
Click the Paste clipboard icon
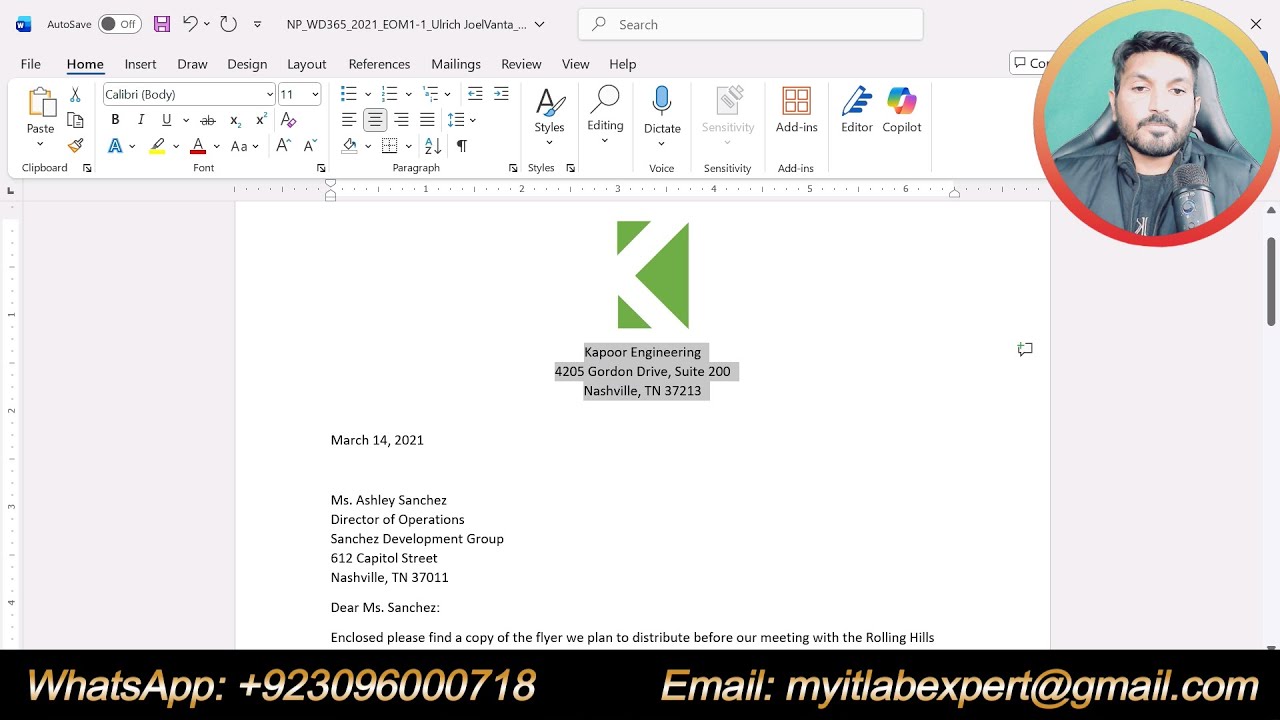(x=41, y=103)
